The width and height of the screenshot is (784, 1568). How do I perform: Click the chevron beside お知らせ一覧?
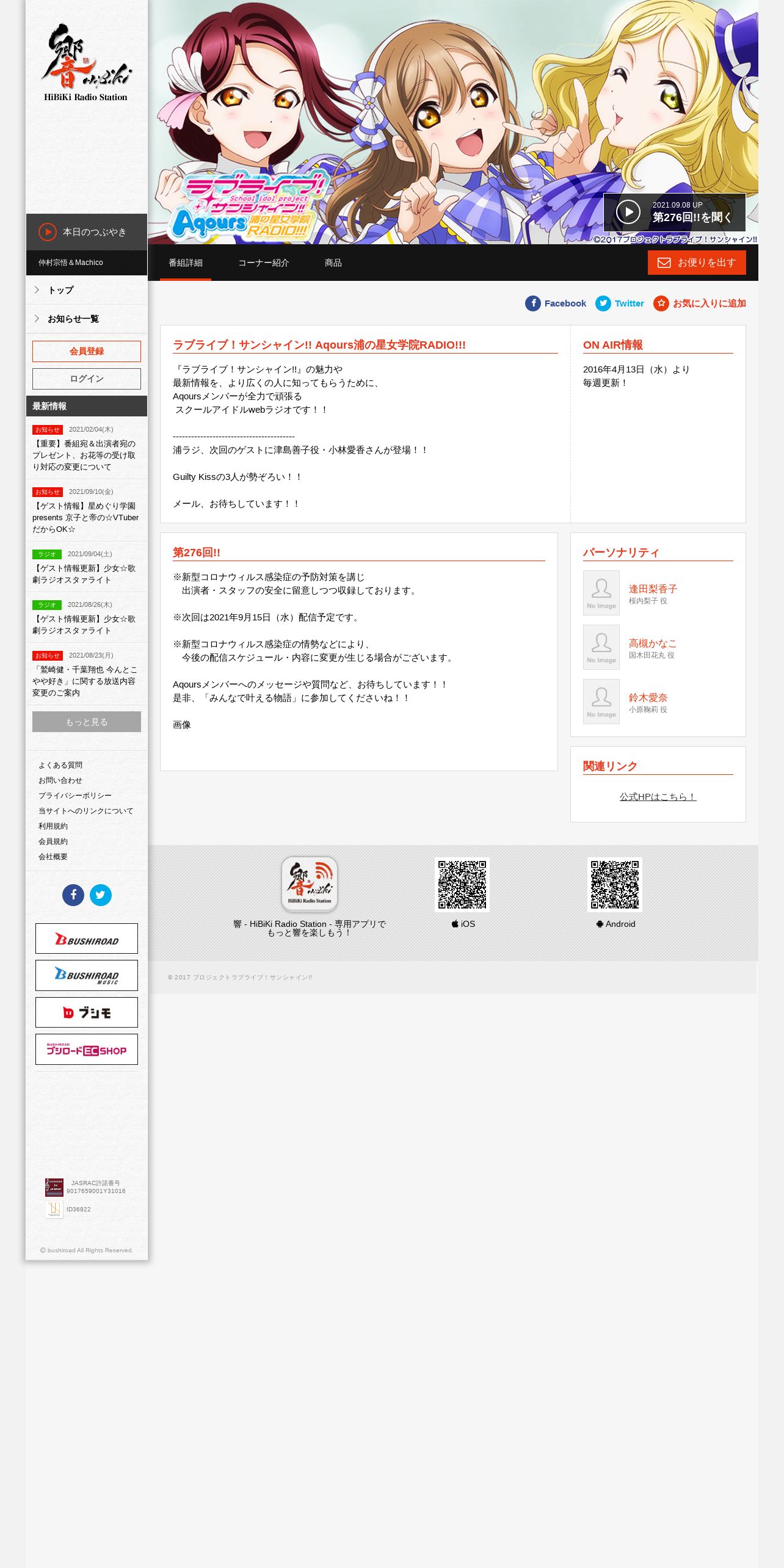[37, 319]
